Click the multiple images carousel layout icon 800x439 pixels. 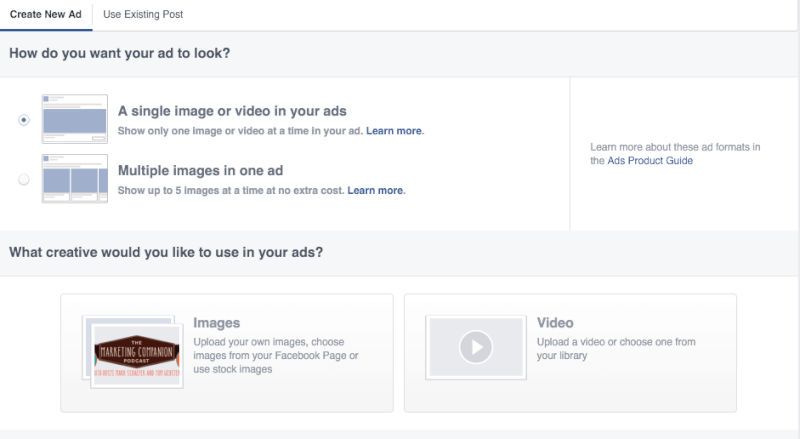[x=74, y=180]
